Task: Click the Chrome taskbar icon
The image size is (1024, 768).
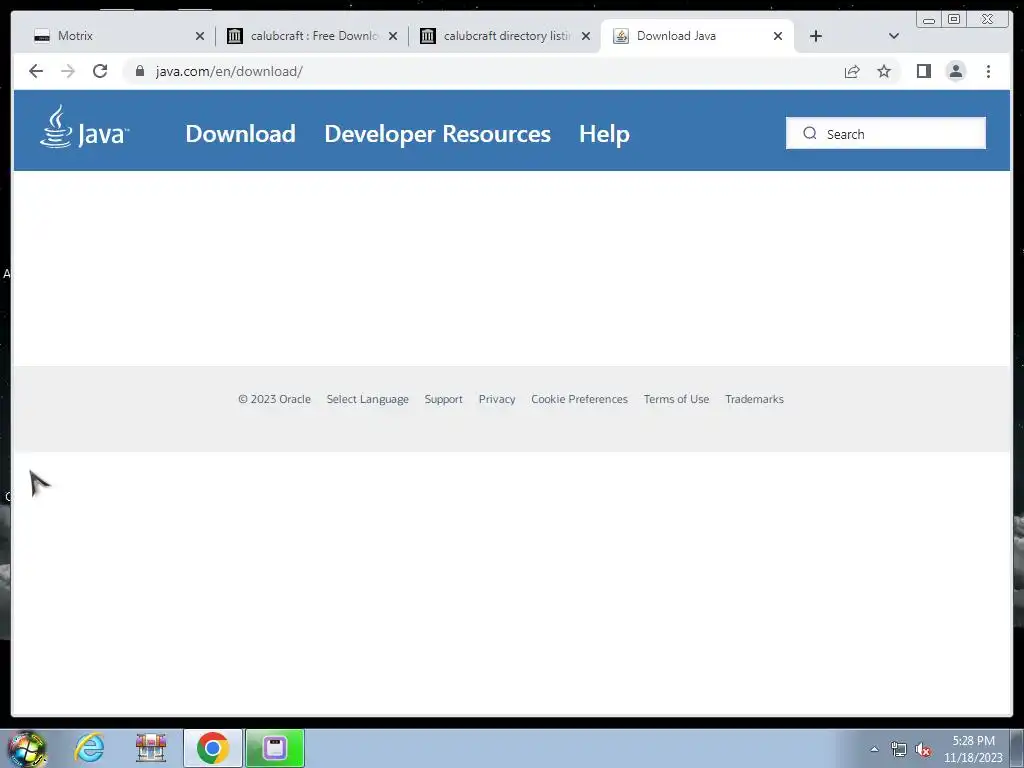Action: 212,748
